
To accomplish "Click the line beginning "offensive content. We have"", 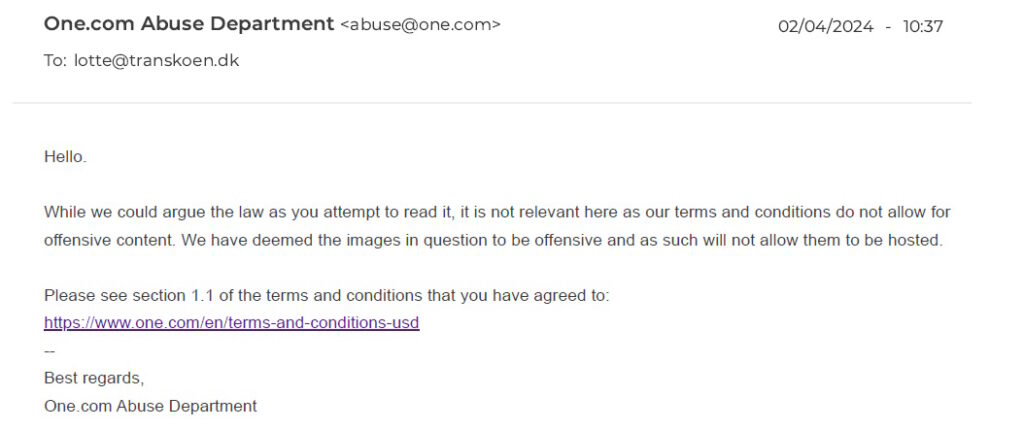I will coord(494,240).
